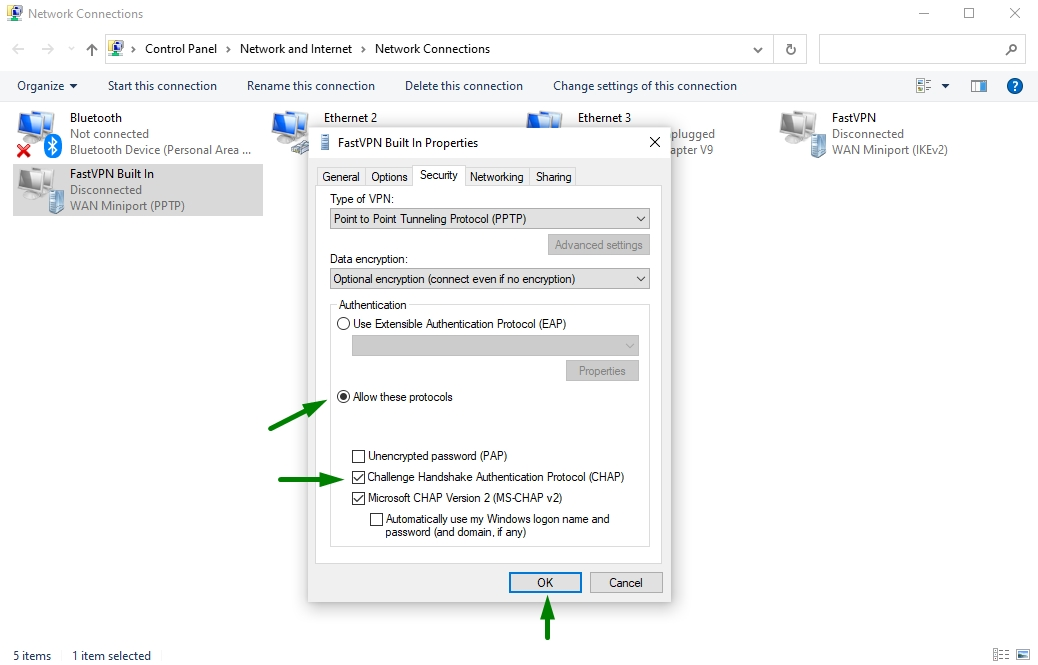Click the EAP Properties button
The width and height of the screenshot is (1038, 665).
tap(602, 371)
